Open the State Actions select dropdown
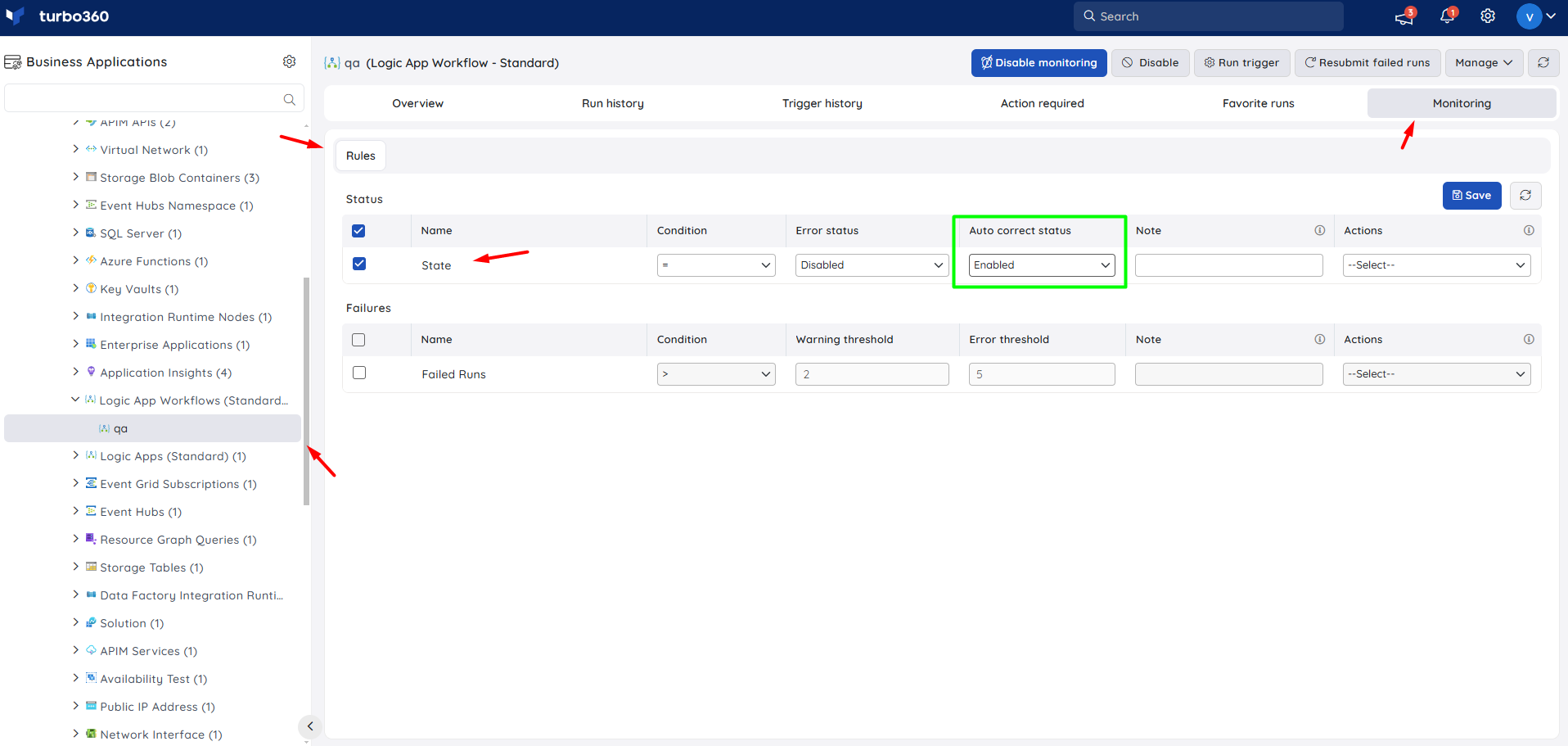Image resolution: width=1568 pixels, height=746 pixels. pos(1437,265)
